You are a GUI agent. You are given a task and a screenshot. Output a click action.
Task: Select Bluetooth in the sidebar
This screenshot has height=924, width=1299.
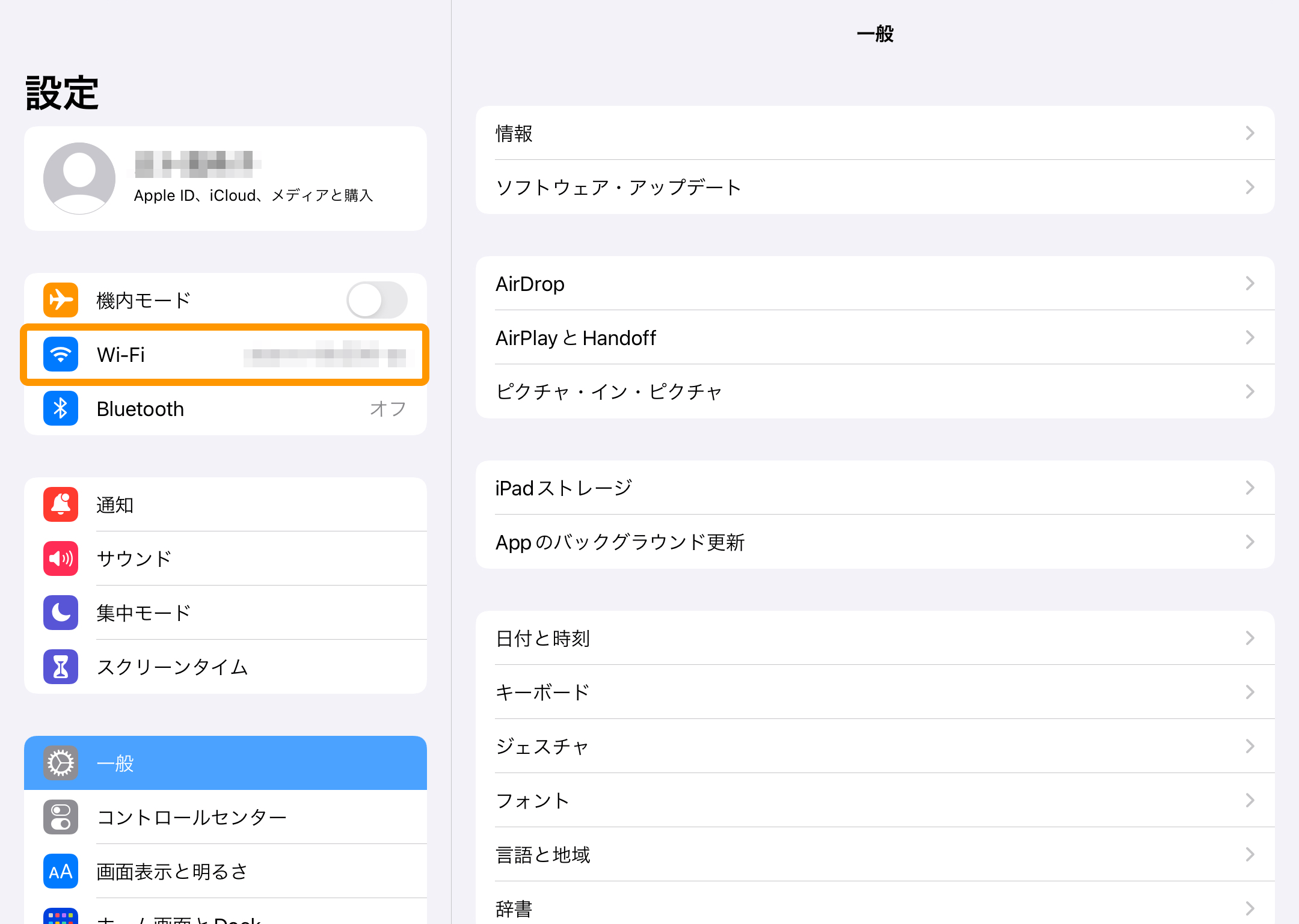click(226, 409)
